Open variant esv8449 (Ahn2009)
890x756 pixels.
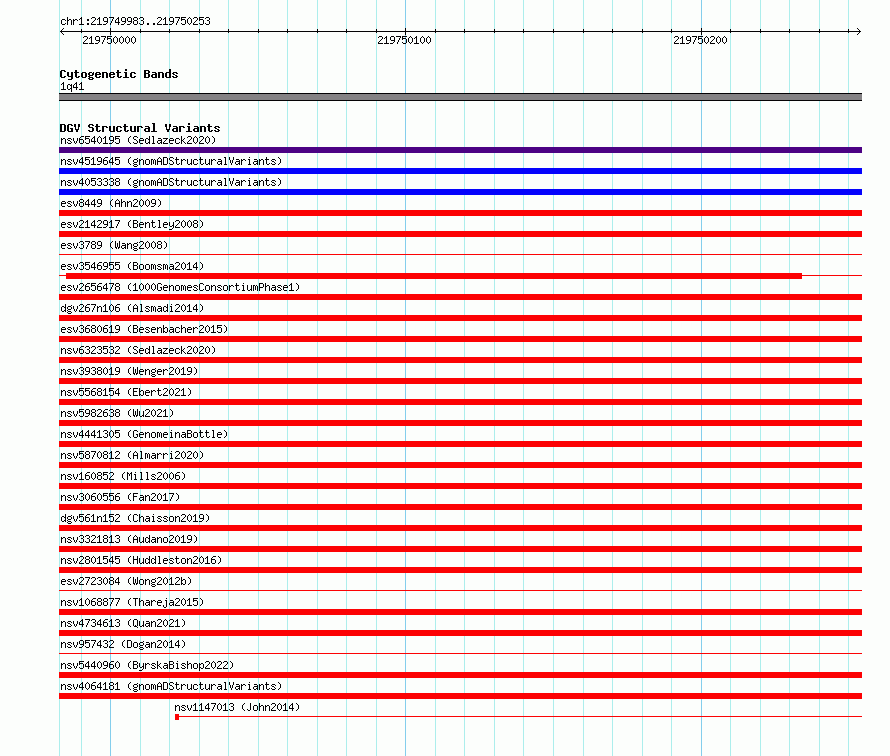111,203
